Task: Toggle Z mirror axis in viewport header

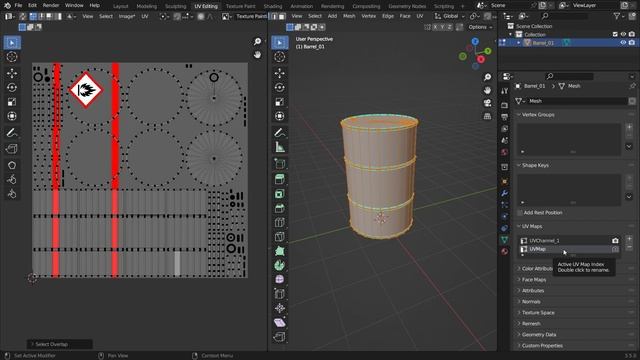Action: tap(449, 27)
